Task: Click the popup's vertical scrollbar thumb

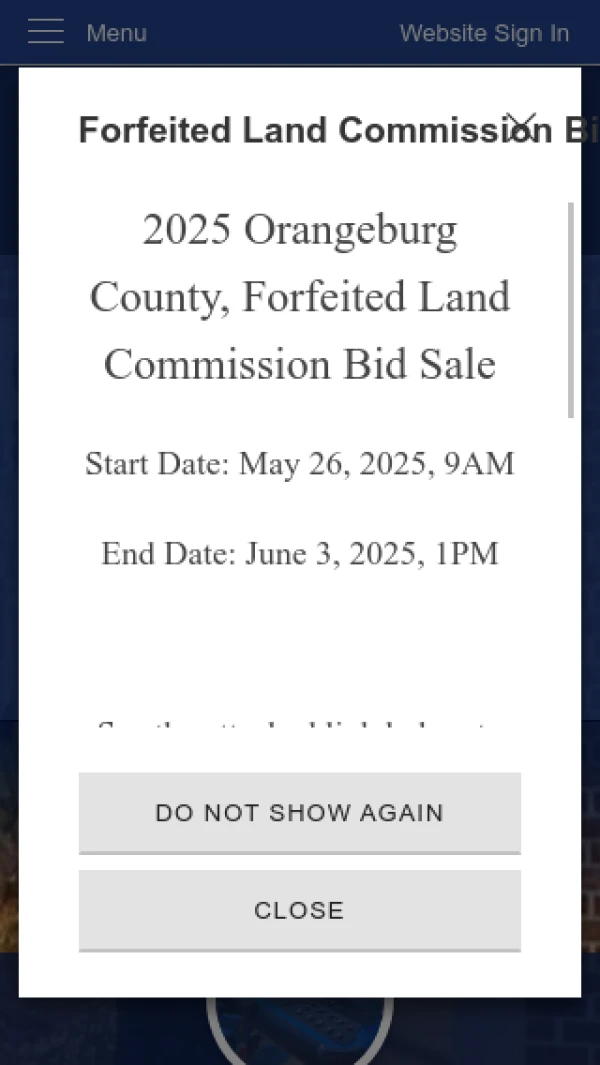Action: coord(571,310)
